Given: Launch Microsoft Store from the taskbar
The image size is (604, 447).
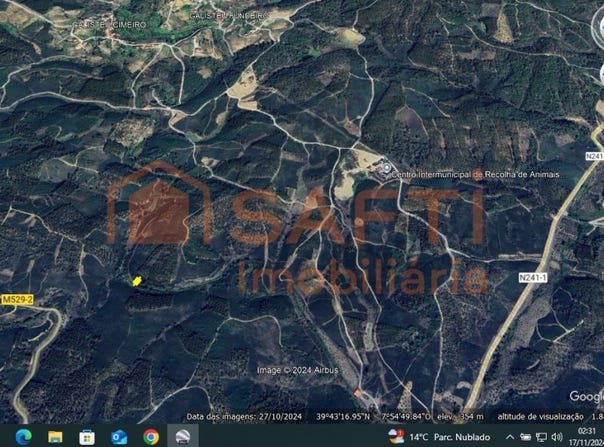Looking at the screenshot, I should pos(87,437).
